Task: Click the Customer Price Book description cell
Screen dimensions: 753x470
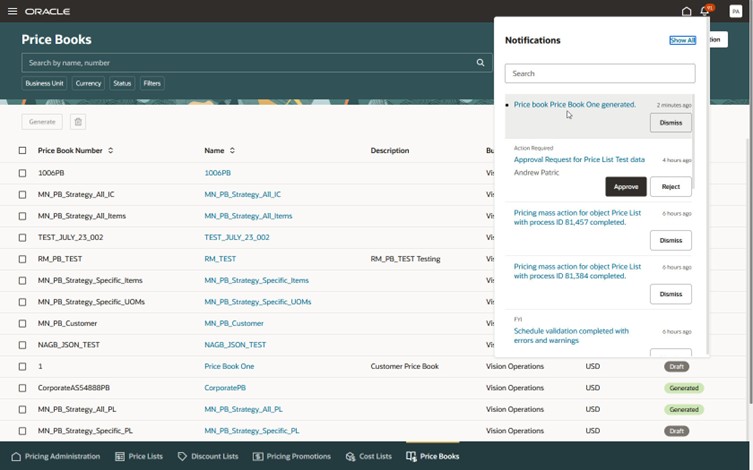Action: [x=404, y=366]
